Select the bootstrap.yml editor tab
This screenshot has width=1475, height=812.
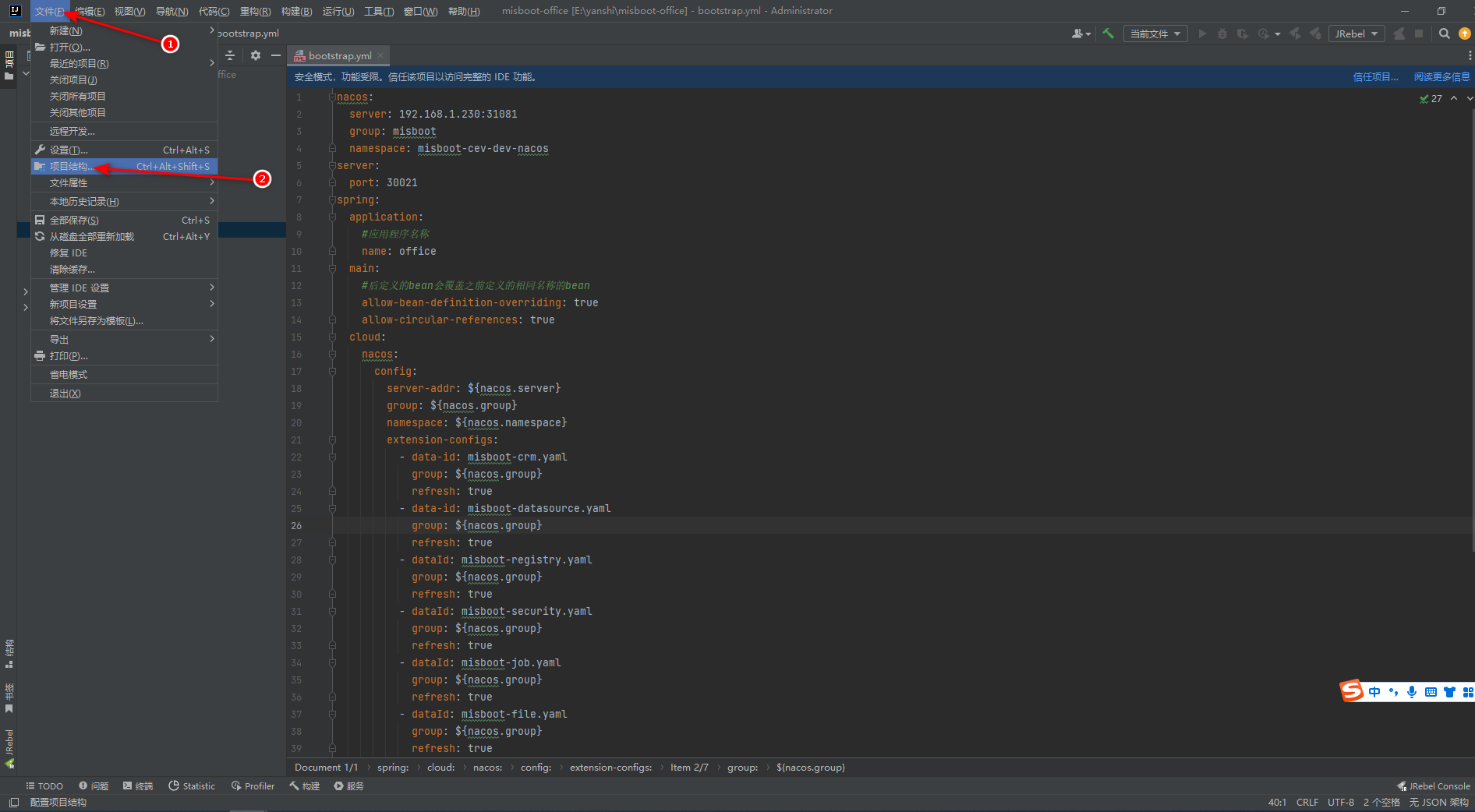(x=339, y=55)
